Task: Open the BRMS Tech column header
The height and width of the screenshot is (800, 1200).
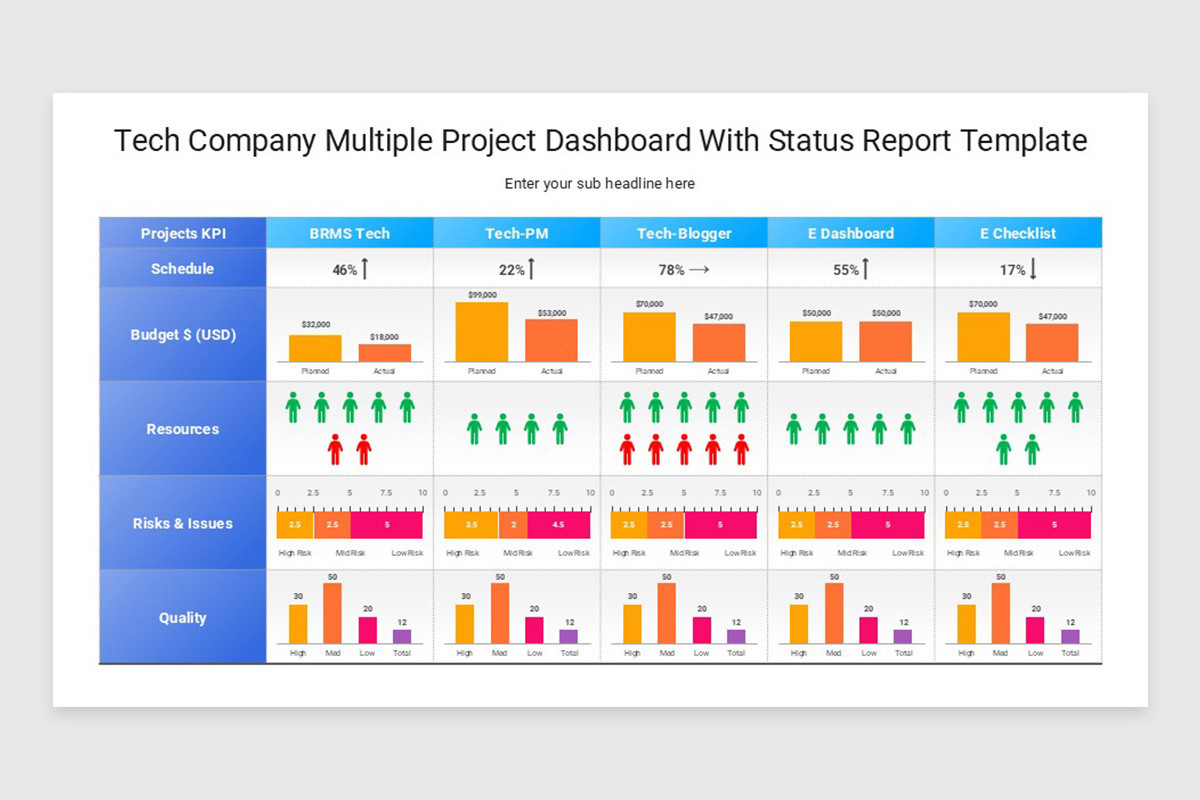Action: (x=349, y=233)
